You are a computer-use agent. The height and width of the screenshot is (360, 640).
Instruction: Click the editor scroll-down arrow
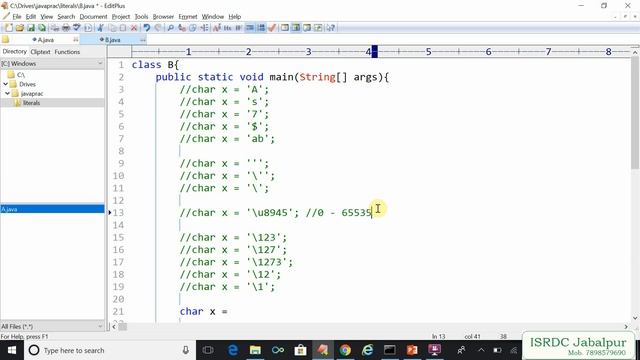click(635, 318)
